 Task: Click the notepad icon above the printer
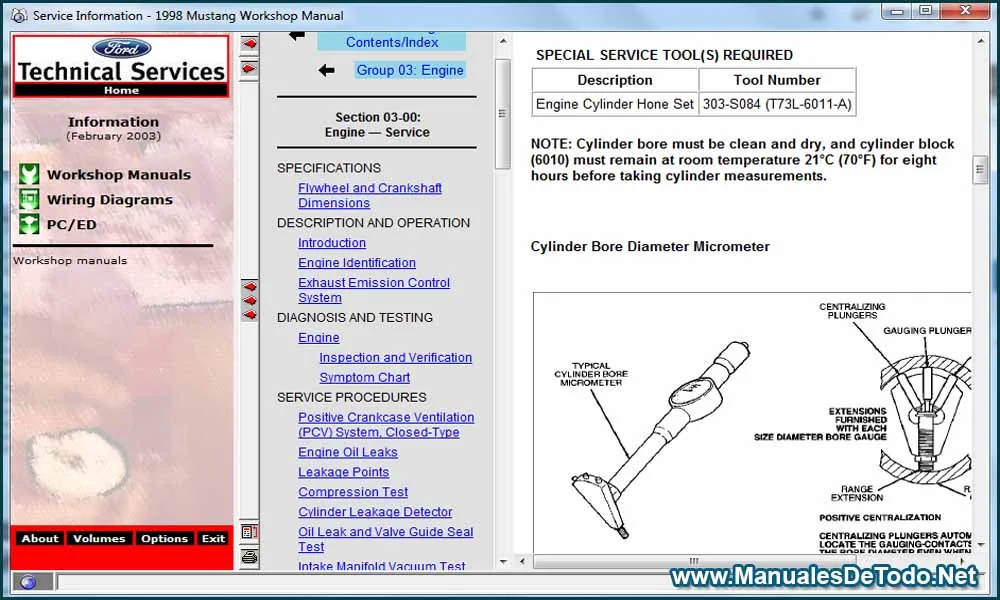249,532
